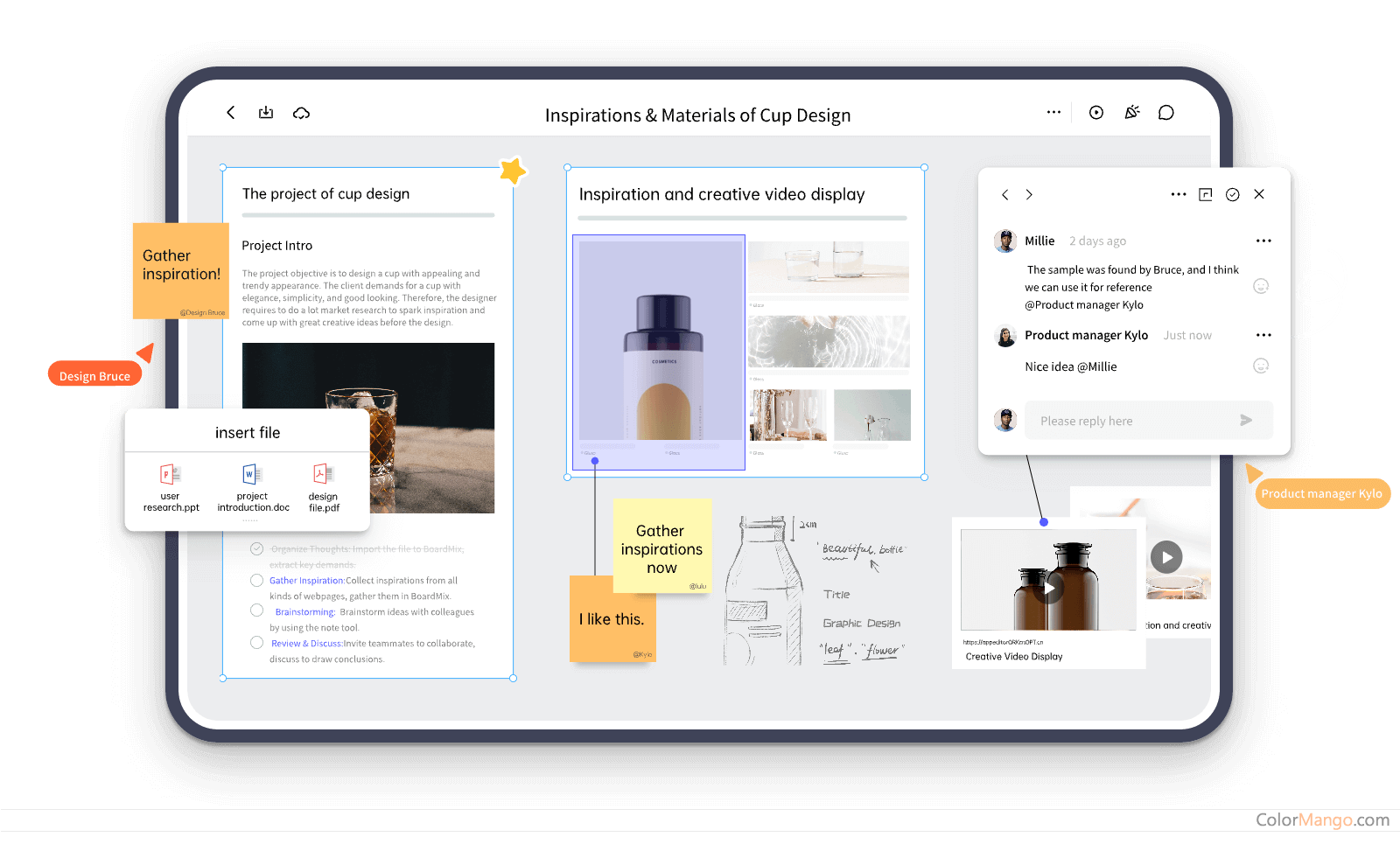The image size is (1400, 851).
Task: Click the back arrow in top toolbar
Action: 231,113
